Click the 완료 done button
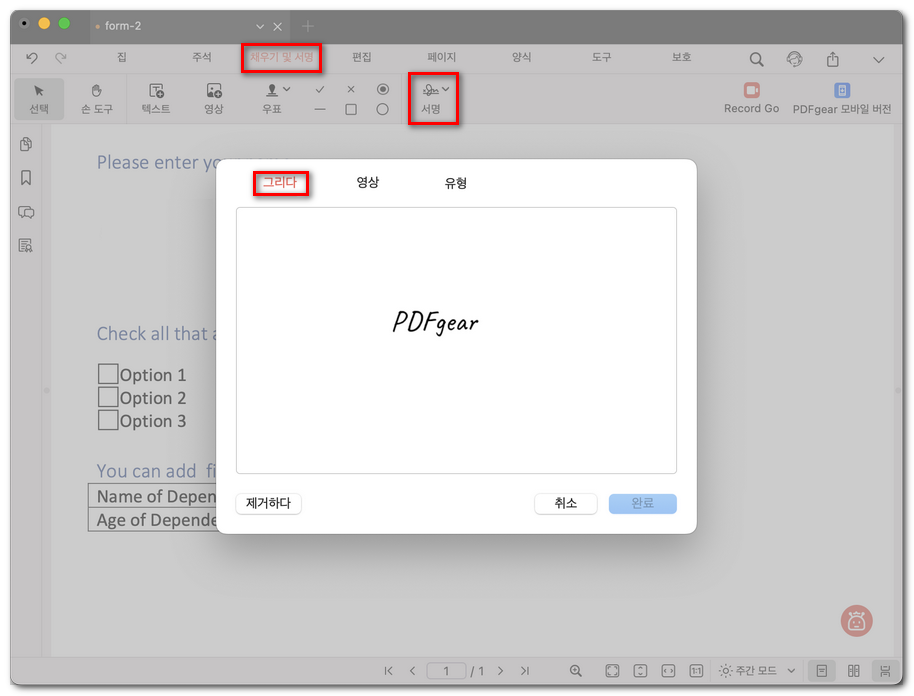Screen dimensions: 914x696 [x=642, y=504]
